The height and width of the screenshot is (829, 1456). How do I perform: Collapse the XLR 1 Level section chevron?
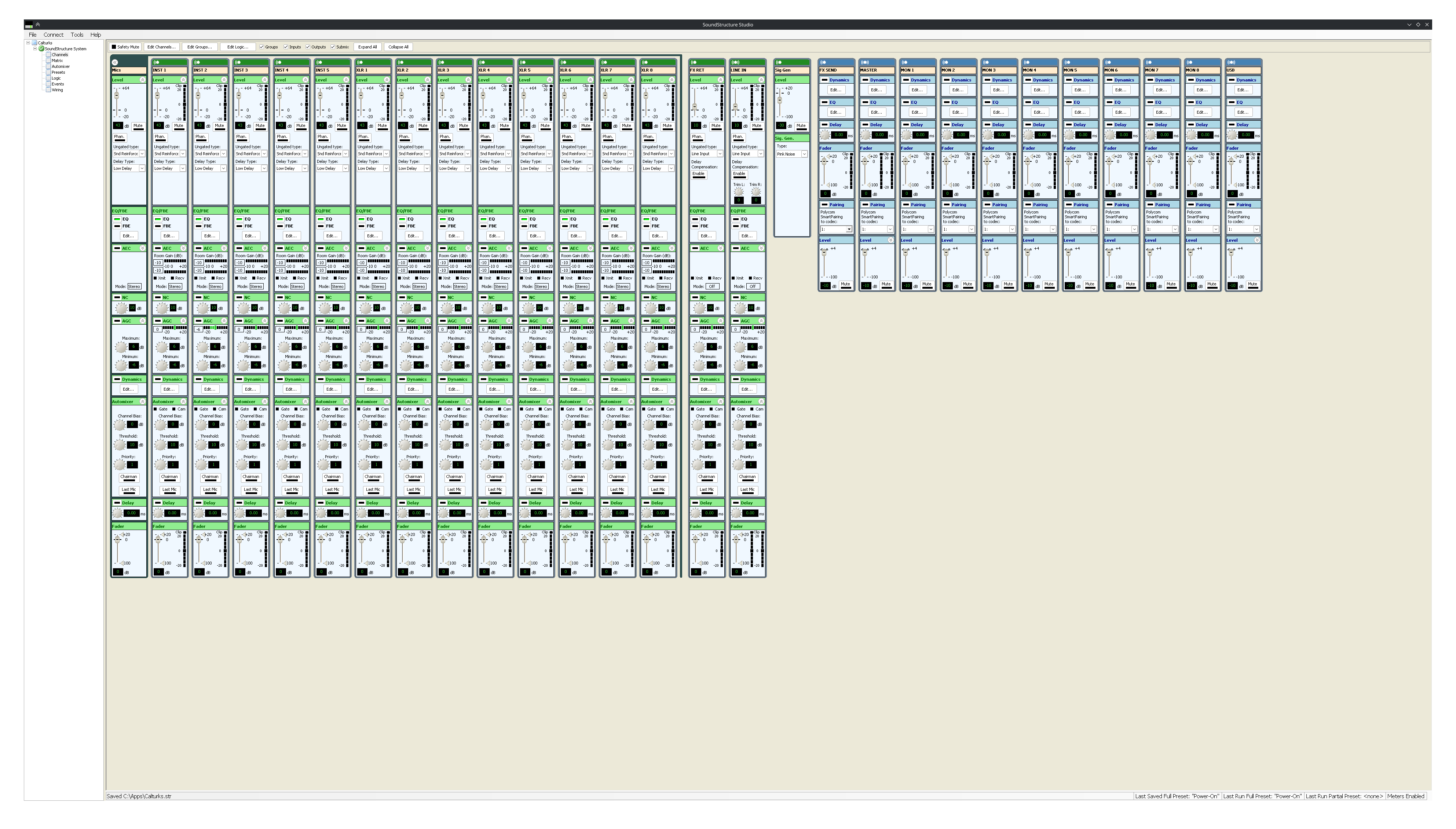coord(387,80)
